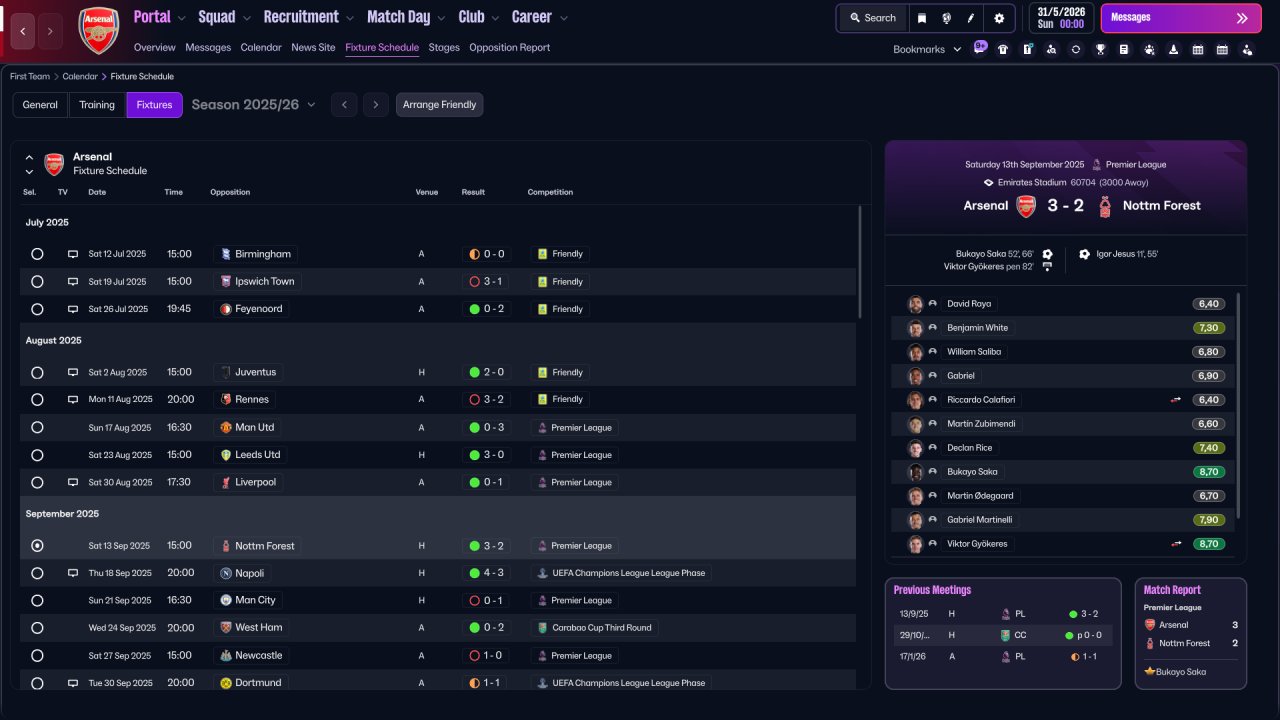Open the Calendar submenu item

(x=261, y=47)
